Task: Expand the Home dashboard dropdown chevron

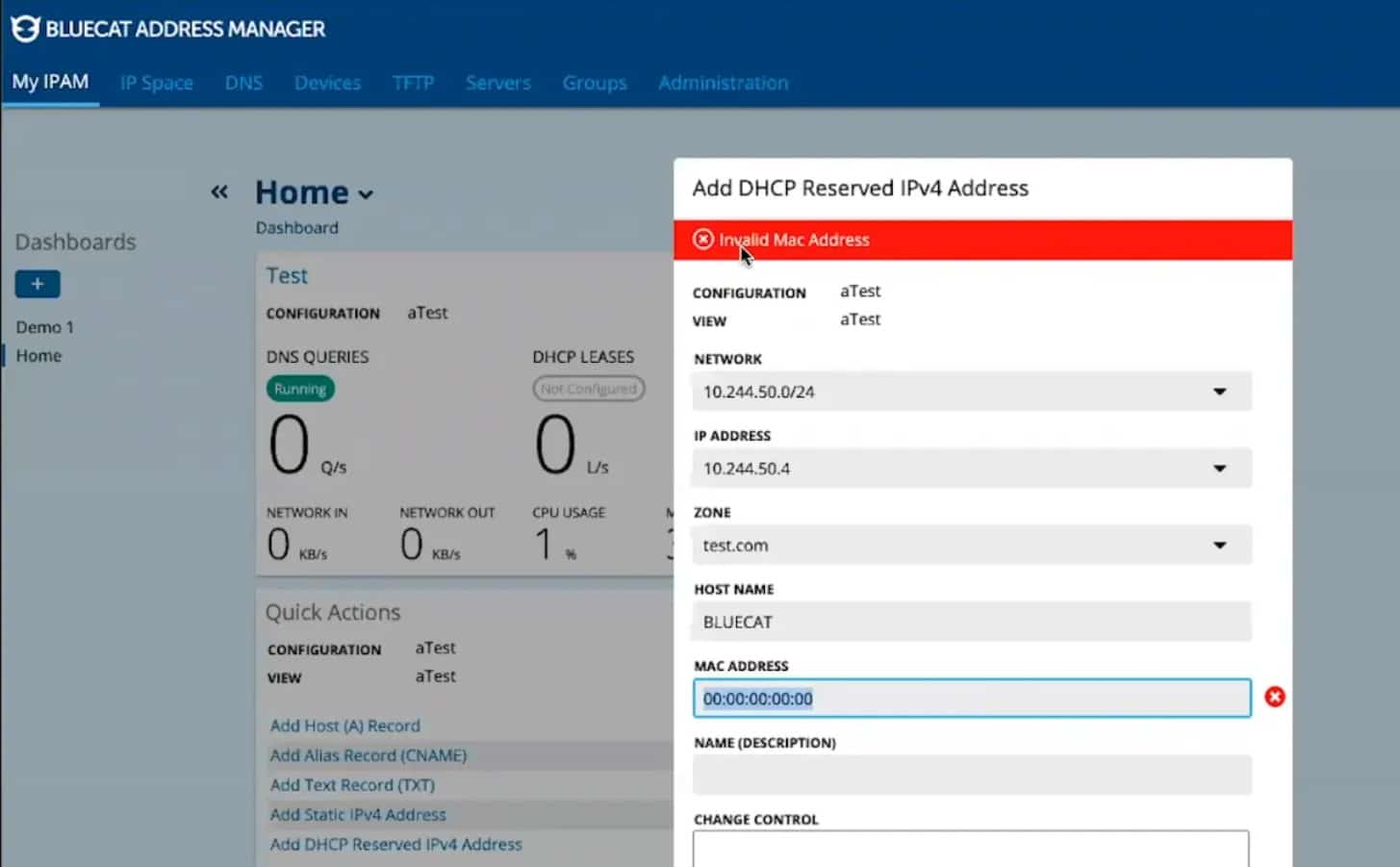Action: [x=366, y=194]
